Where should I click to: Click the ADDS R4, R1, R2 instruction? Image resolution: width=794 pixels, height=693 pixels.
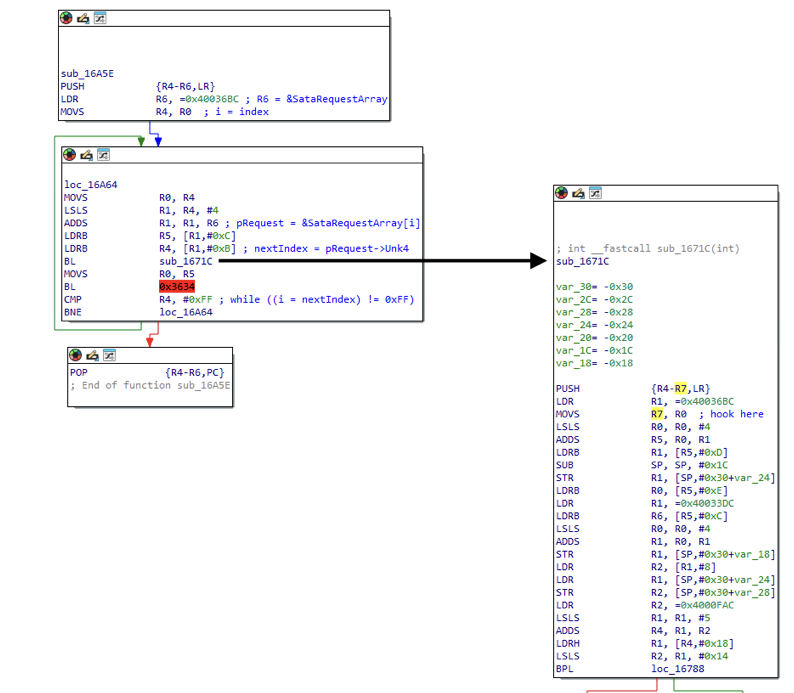[633, 631]
